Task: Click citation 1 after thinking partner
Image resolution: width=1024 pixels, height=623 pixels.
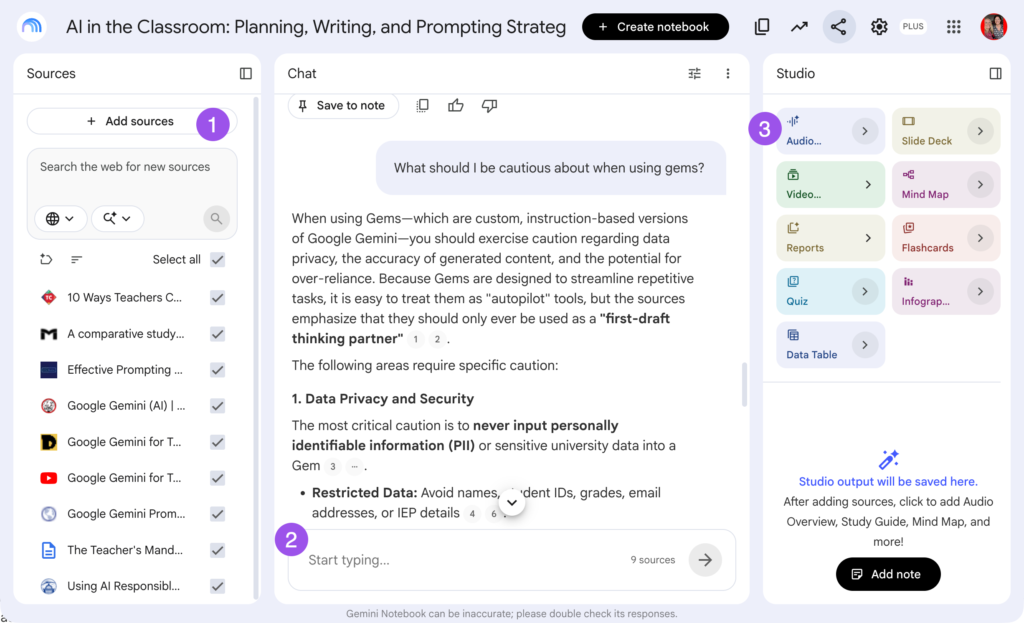Action: [x=415, y=339]
